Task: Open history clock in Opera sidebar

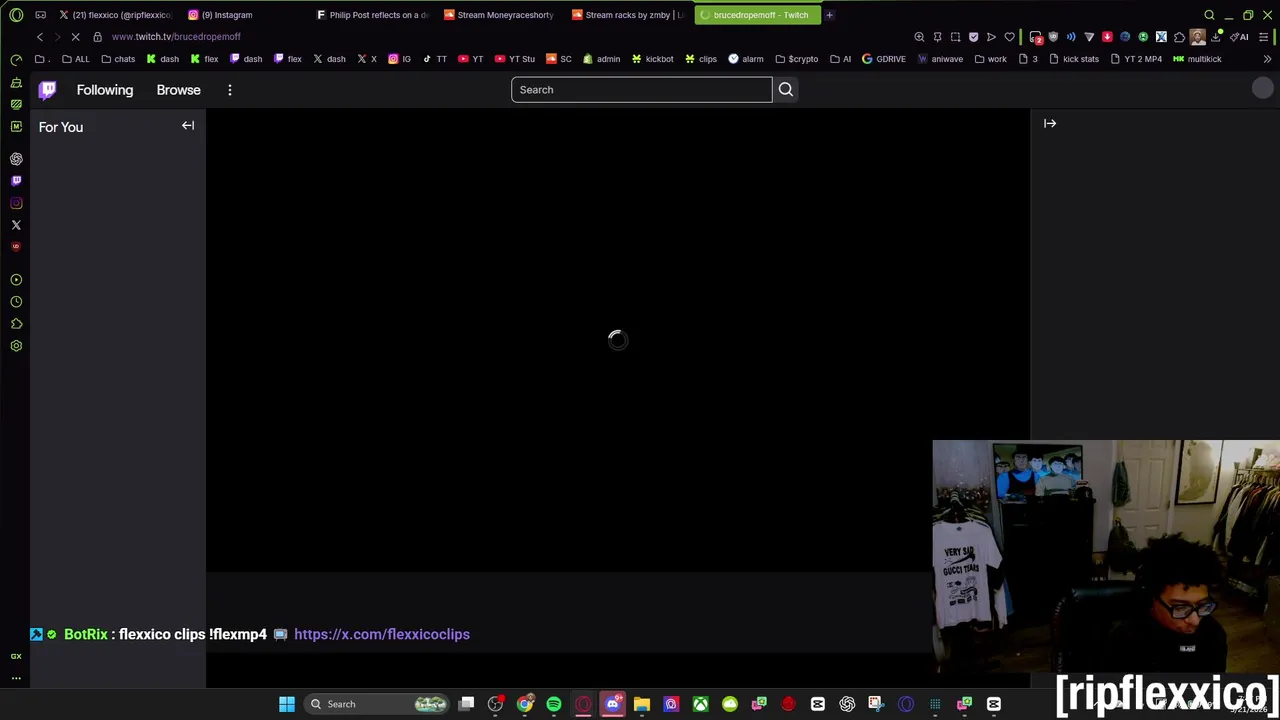Action: (x=16, y=302)
